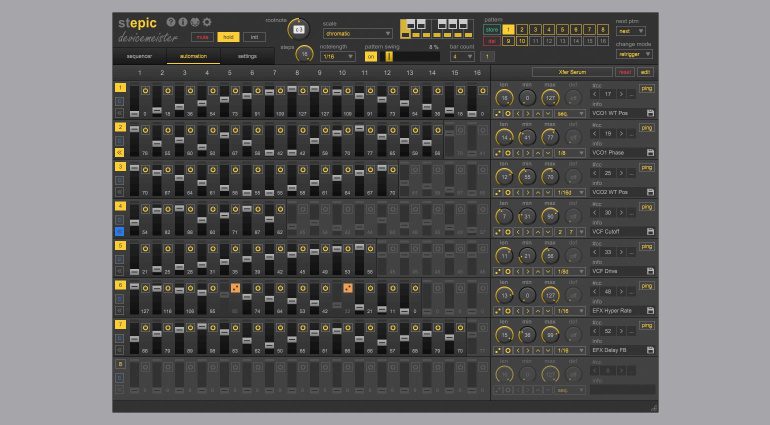The width and height of the screenshot is (770, 425).
Task: Click the orange dice on lane 6 step 5
Action: [235, 288]
